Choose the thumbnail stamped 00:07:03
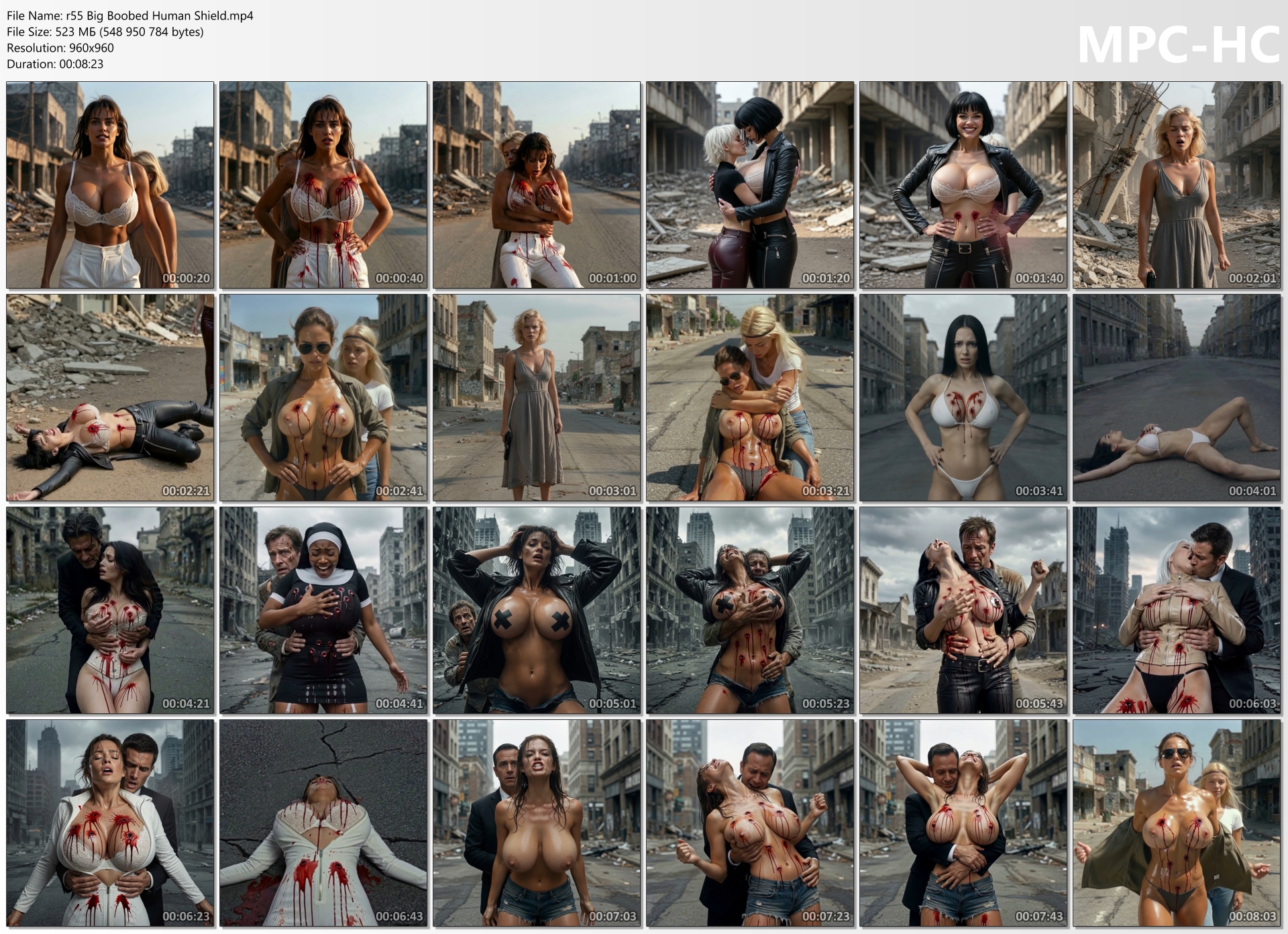The width and height of the screenshot is (1288, 934). (x=537, y=823)
